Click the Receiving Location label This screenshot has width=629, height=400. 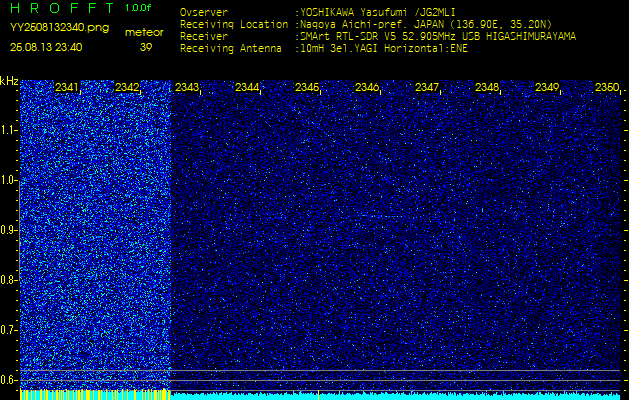coord(234,24)
